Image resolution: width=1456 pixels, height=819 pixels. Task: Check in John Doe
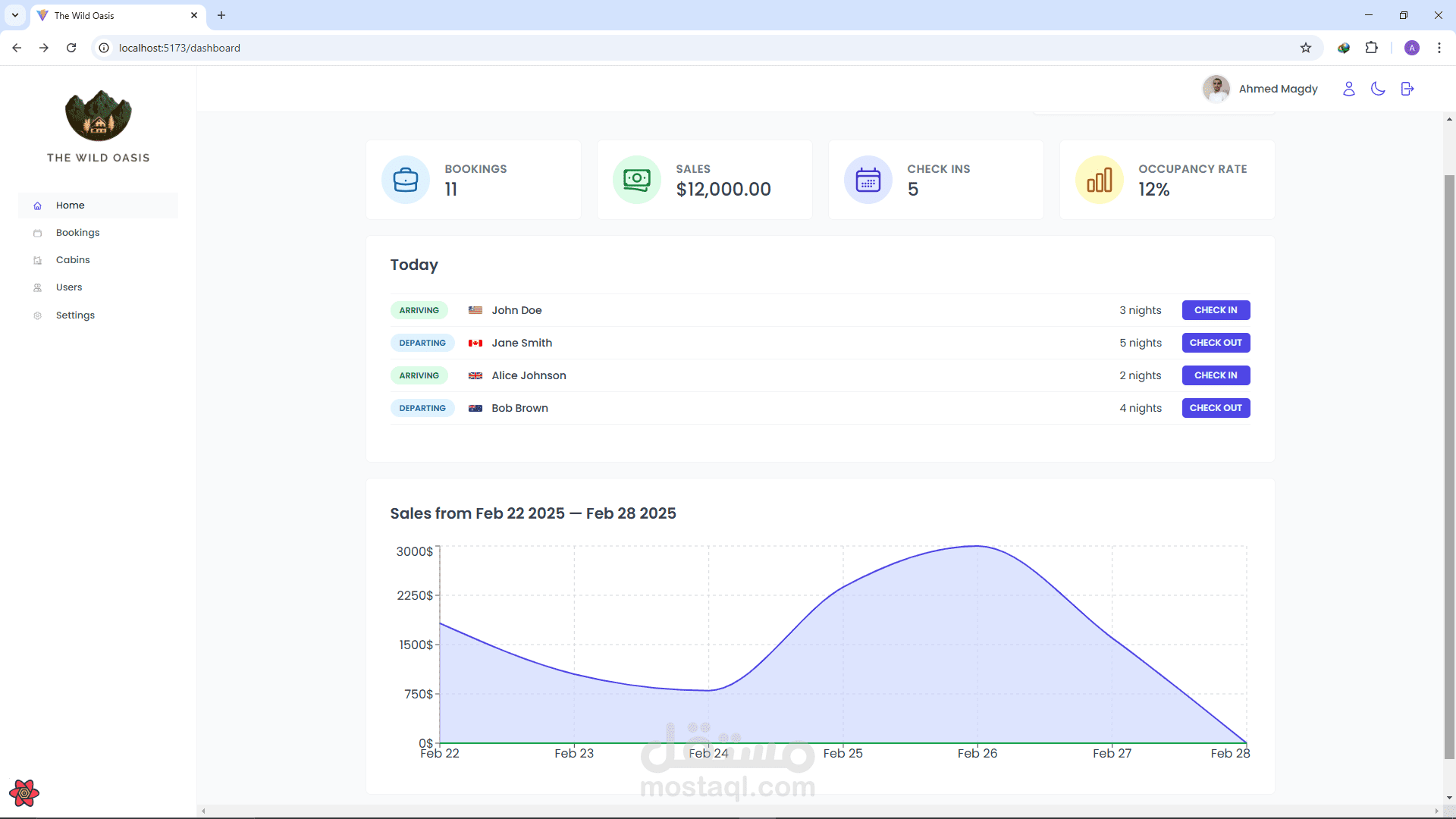click(1216, 310)
